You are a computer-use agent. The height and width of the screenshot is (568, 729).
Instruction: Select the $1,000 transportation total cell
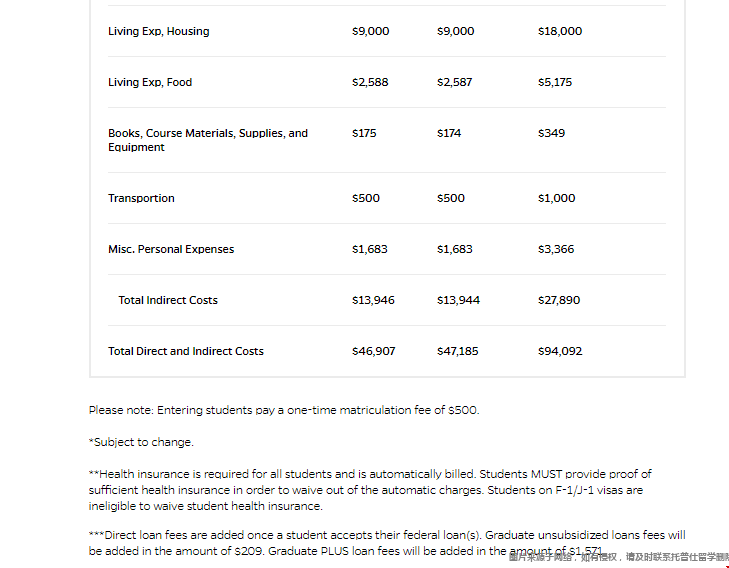(556, 198)
